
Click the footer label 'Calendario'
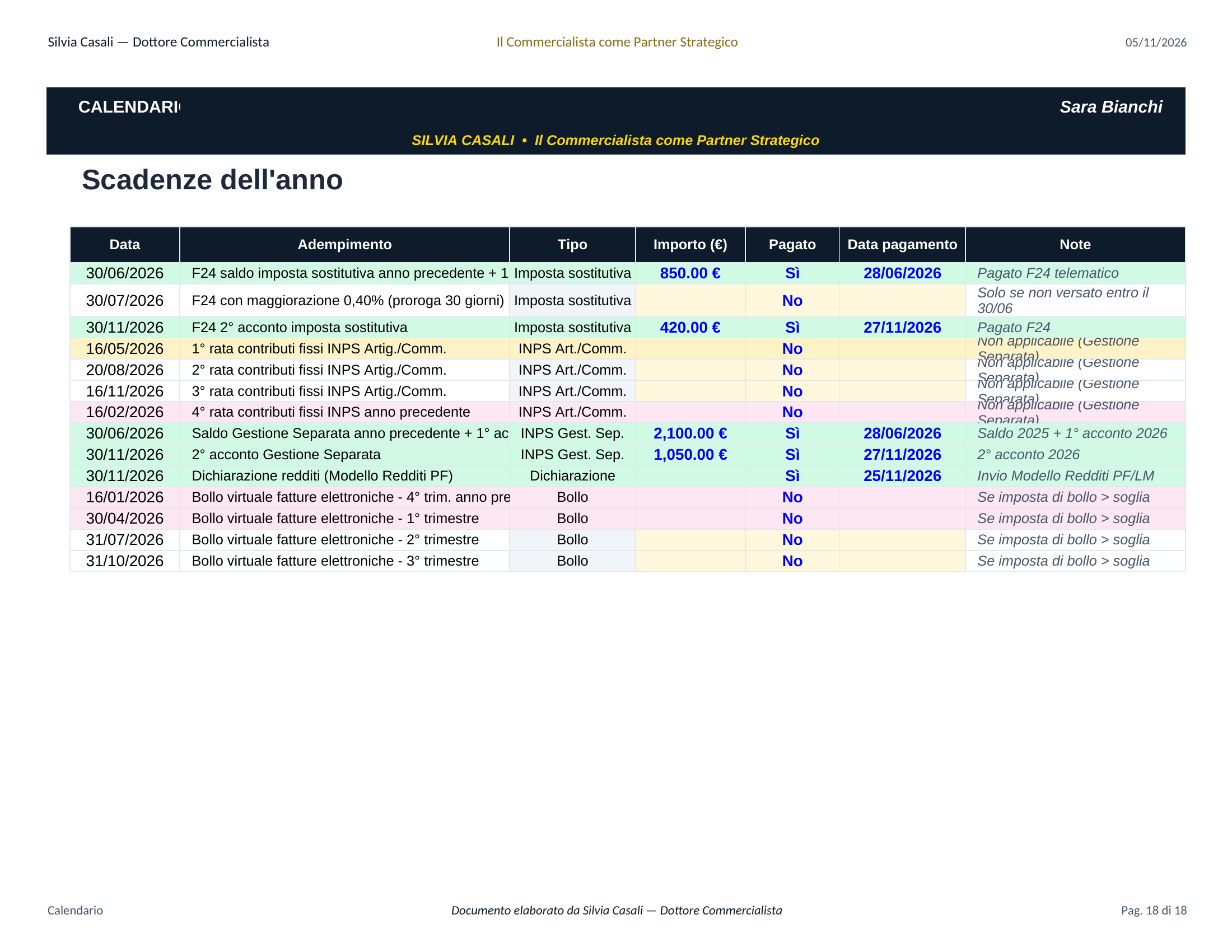pos(75,910)
